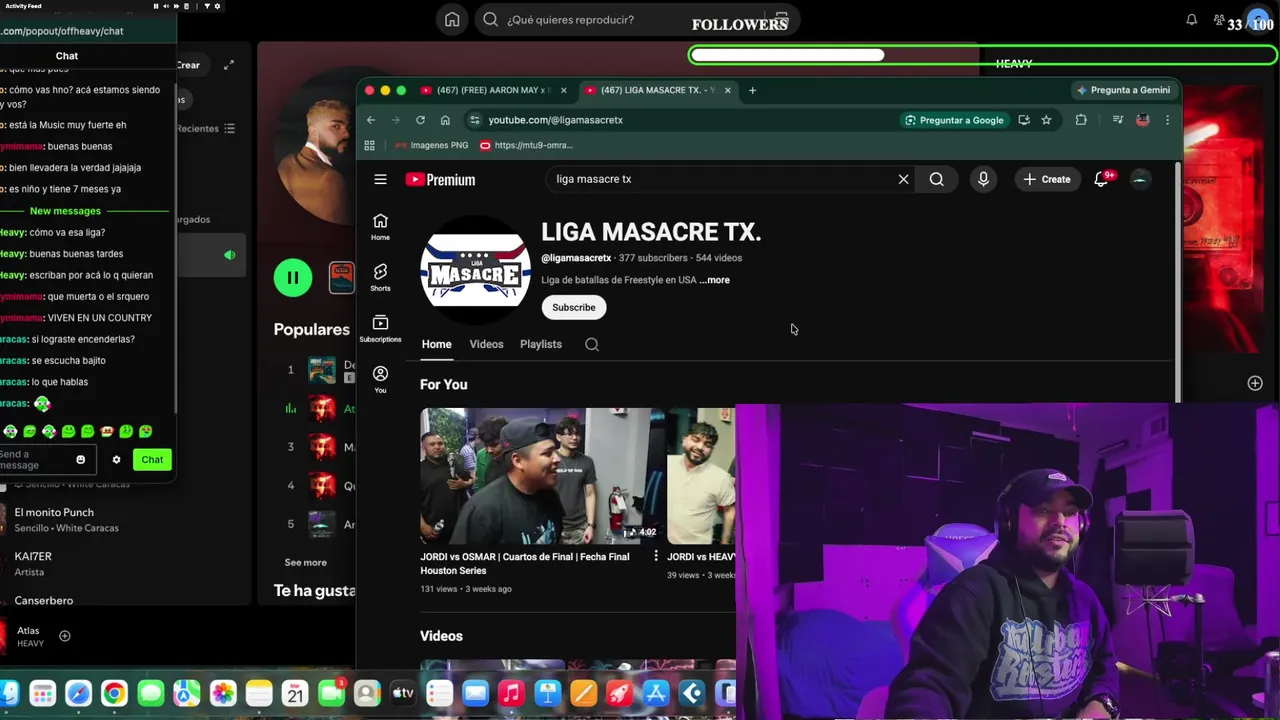1280x720 pixels.
Task: Pause the Spotify artist playback
Action: click(293, 277)
